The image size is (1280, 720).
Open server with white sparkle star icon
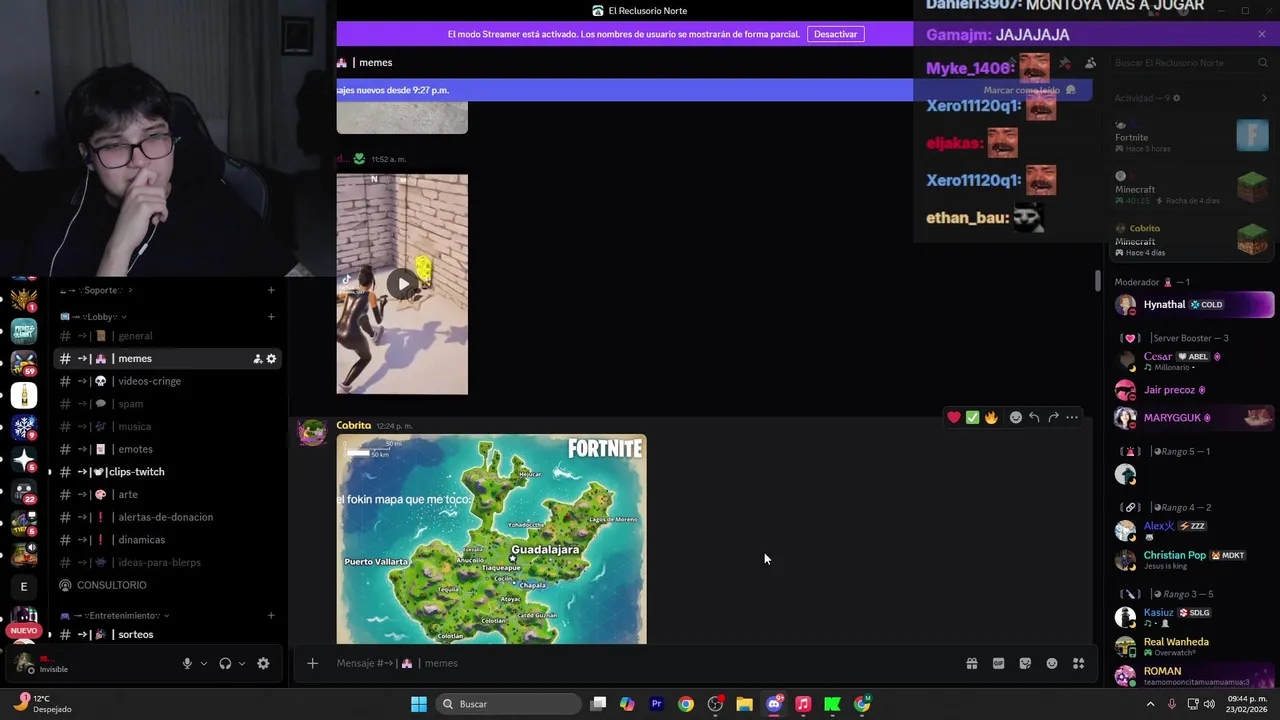click(24, 460)
